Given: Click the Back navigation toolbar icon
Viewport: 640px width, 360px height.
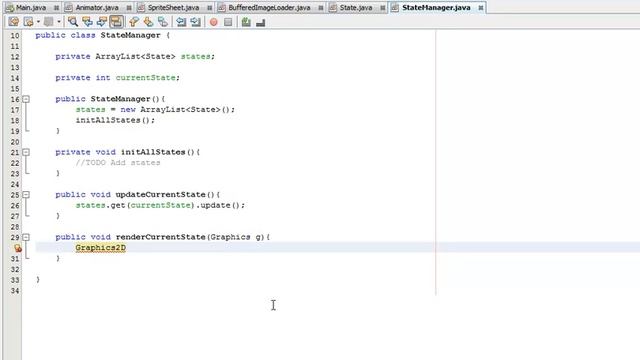Looking at the screenshot, I should pos(29,22).
